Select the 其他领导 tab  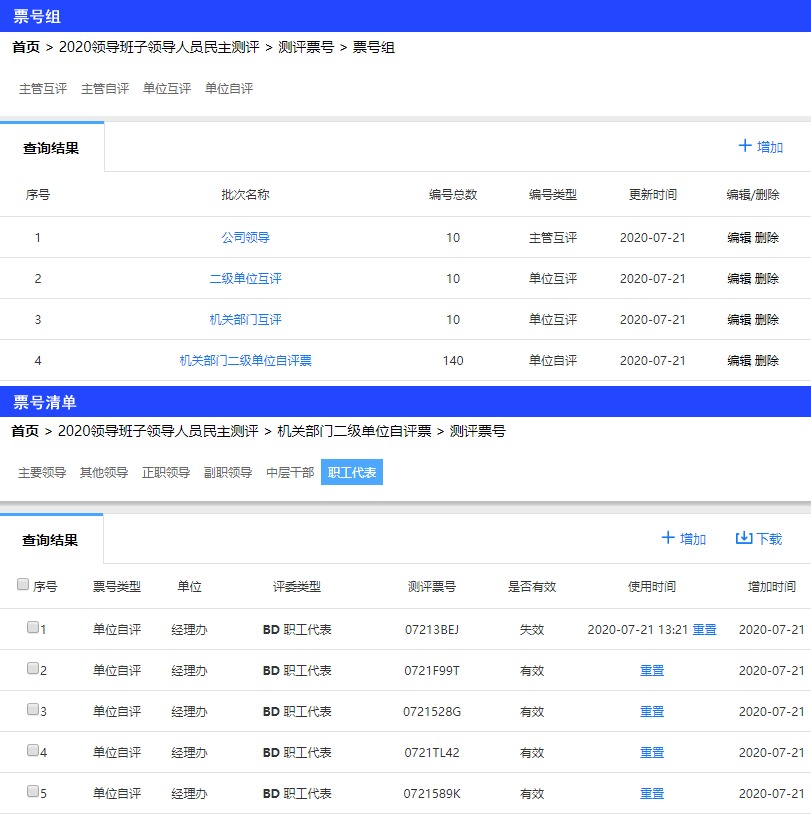[x=104, y=472]
